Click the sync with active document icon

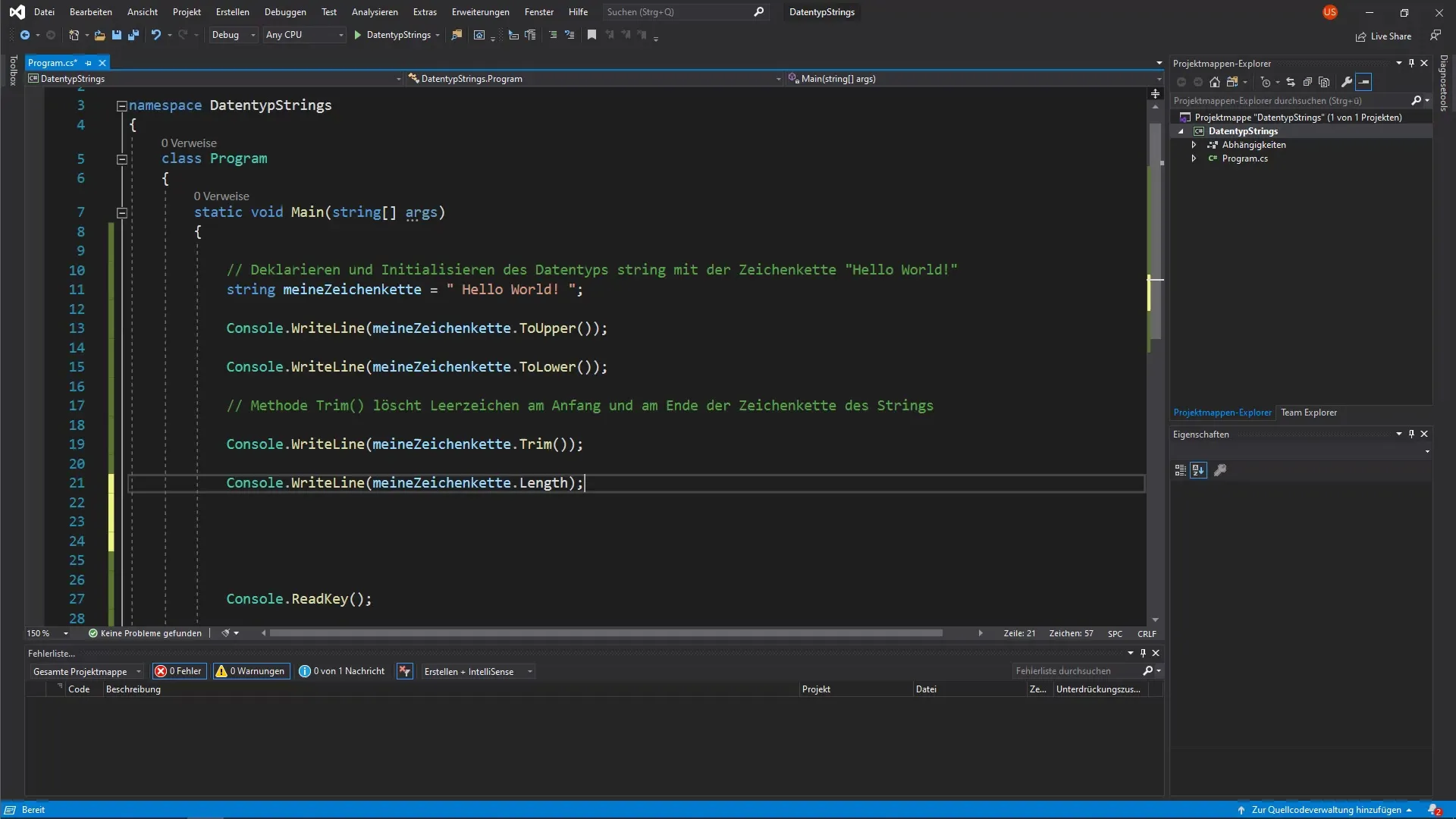pyautogui.click(x=1291, y=82)
